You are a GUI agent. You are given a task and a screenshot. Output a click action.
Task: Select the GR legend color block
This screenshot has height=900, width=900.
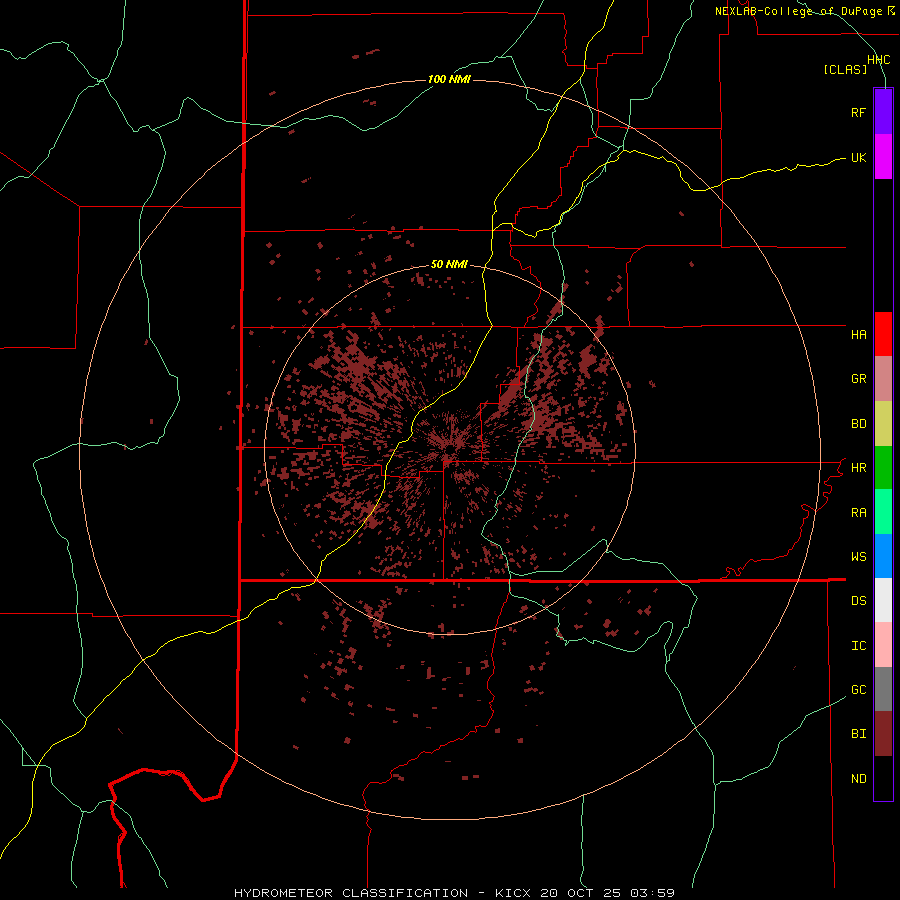(x=883, y=379)
